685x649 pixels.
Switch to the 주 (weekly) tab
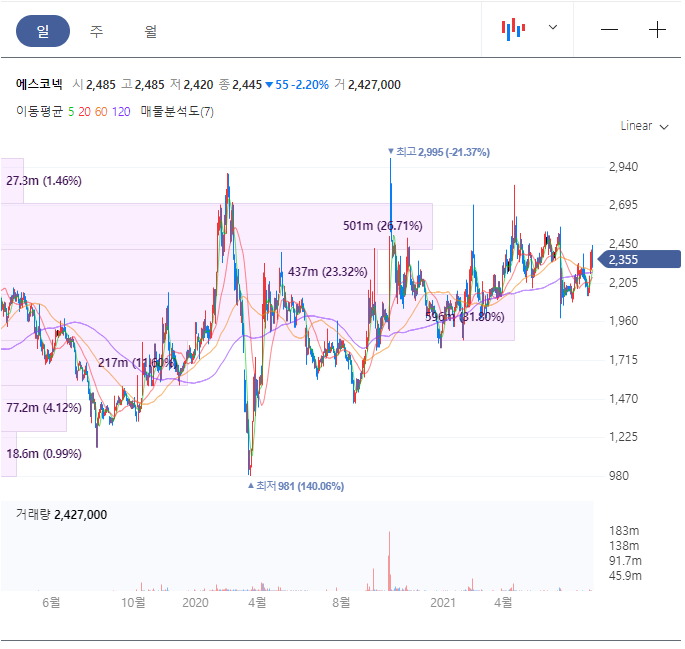tap(97, 31)
